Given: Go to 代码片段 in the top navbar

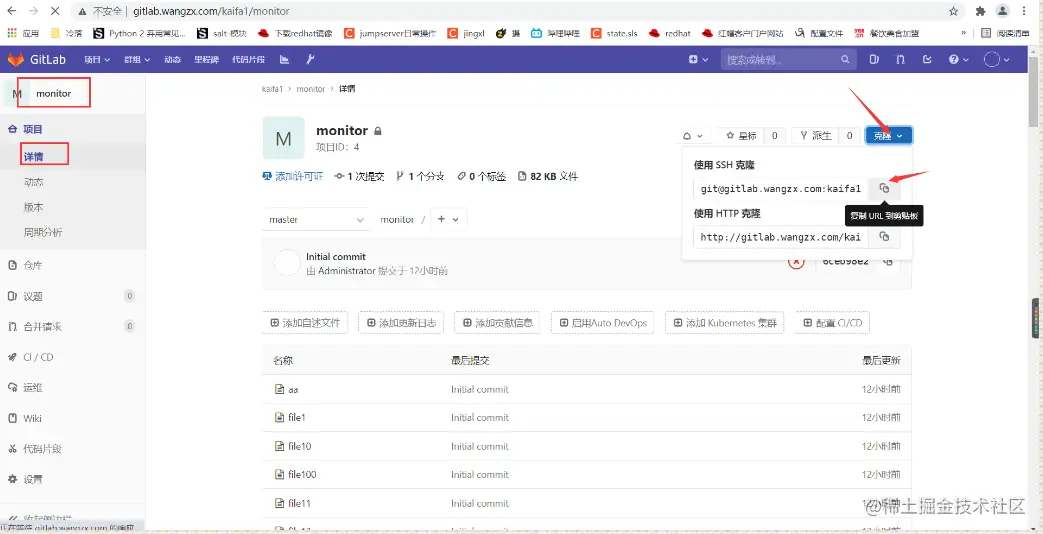Looking at the screenshot, I should (248, 59).
